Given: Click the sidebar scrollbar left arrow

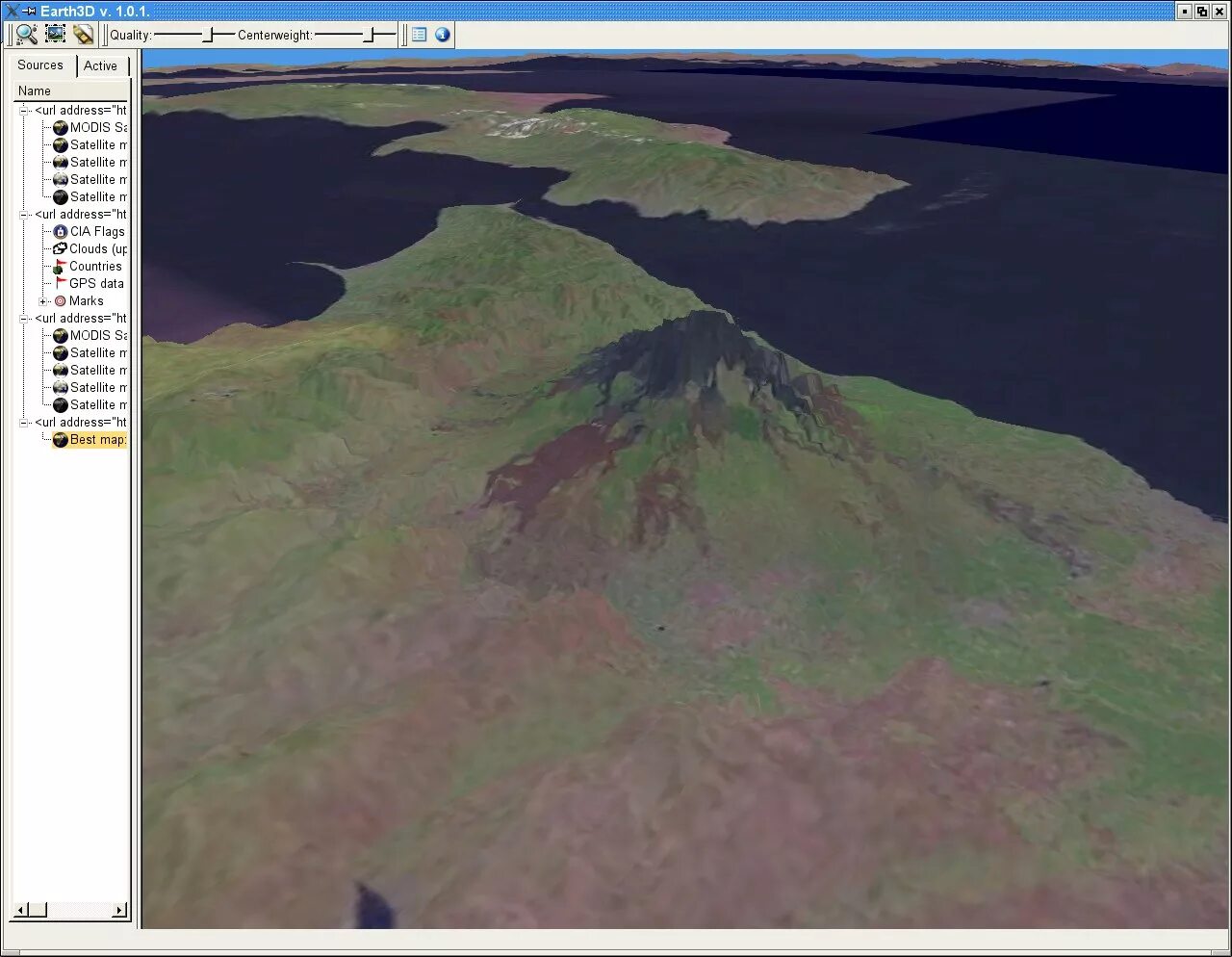Looking at the screenshot, I should click(x=21, y=910).
